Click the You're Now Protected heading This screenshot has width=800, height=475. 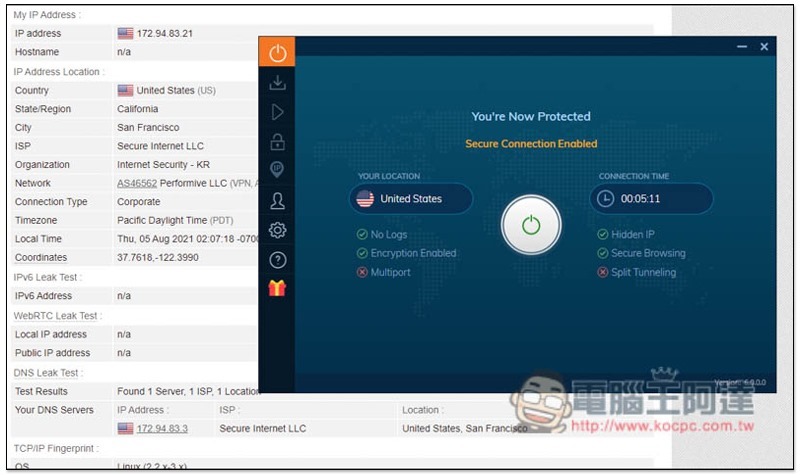(x=531, y=116)
